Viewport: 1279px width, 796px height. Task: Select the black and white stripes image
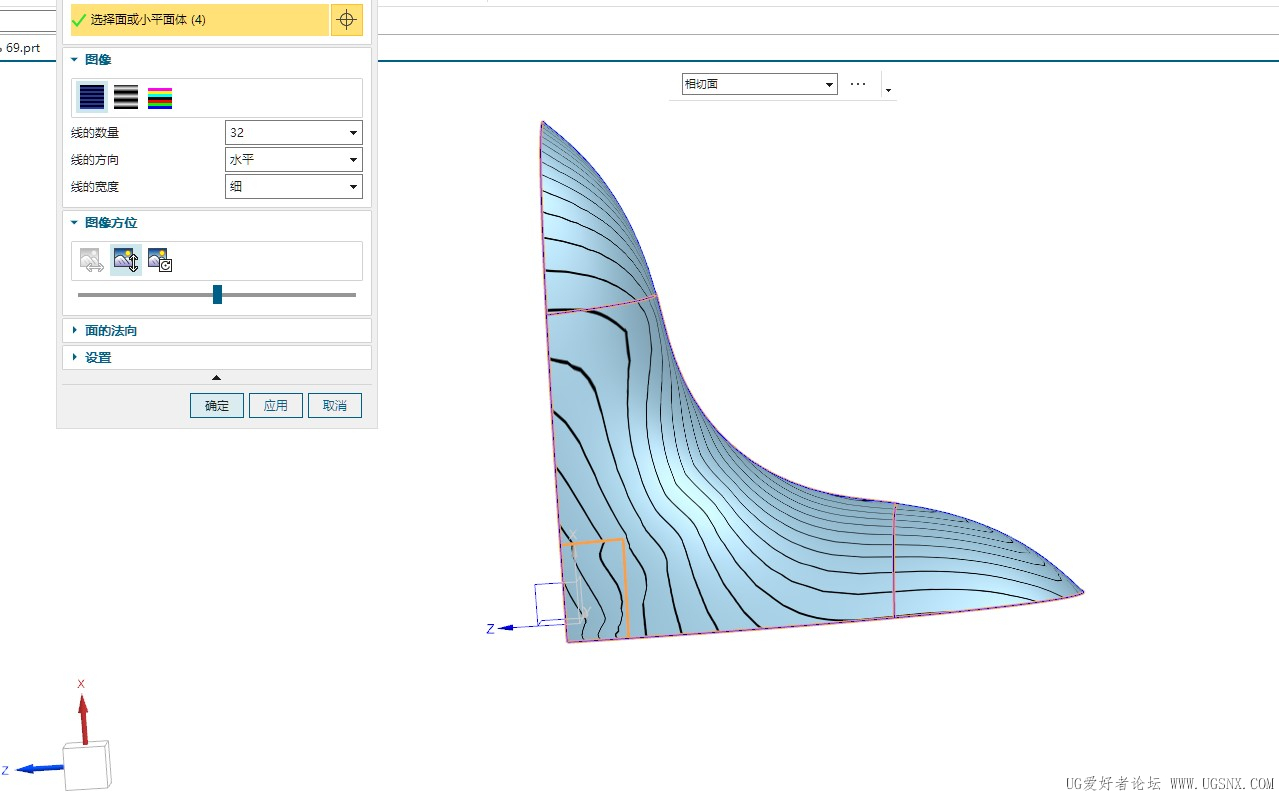click(126, 97)
